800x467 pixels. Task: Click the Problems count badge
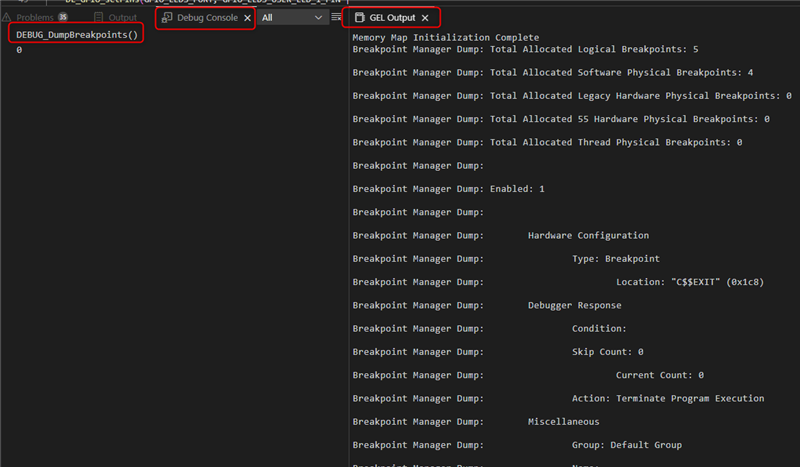tap(63, 17)
